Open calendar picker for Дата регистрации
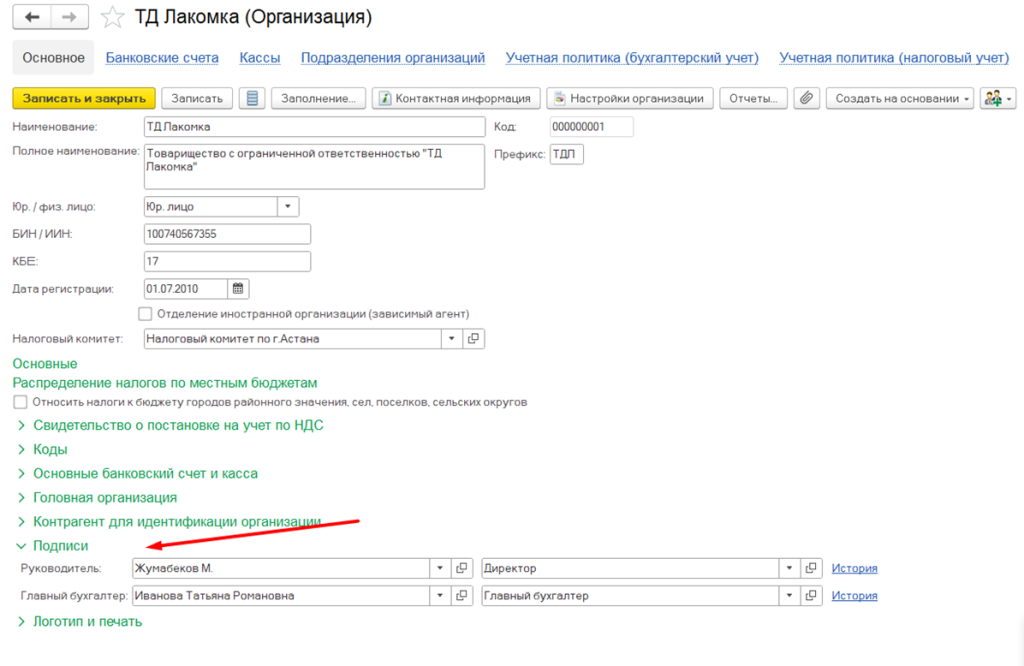Image resolution: width=1024 pixels, height=666 pixels. 238,289
